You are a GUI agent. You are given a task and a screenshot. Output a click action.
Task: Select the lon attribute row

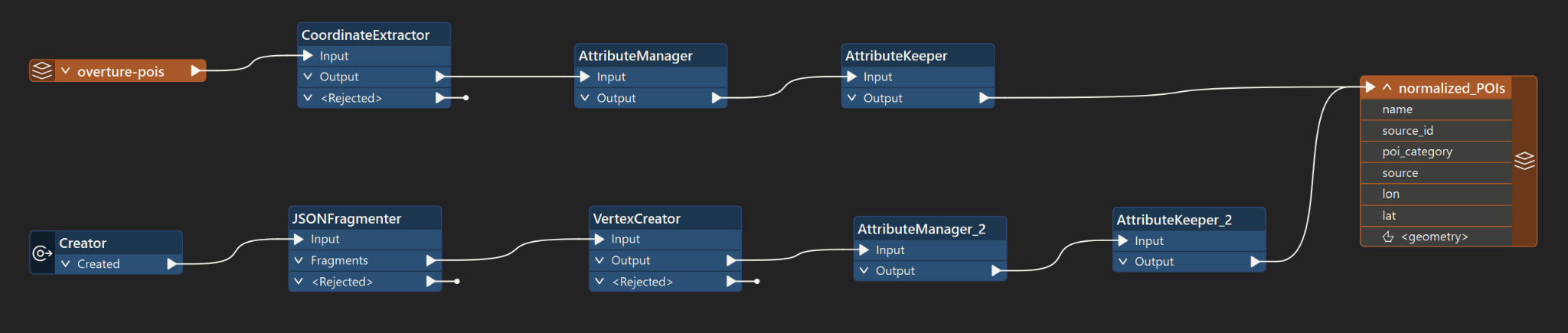click(x=1436, y=194)
